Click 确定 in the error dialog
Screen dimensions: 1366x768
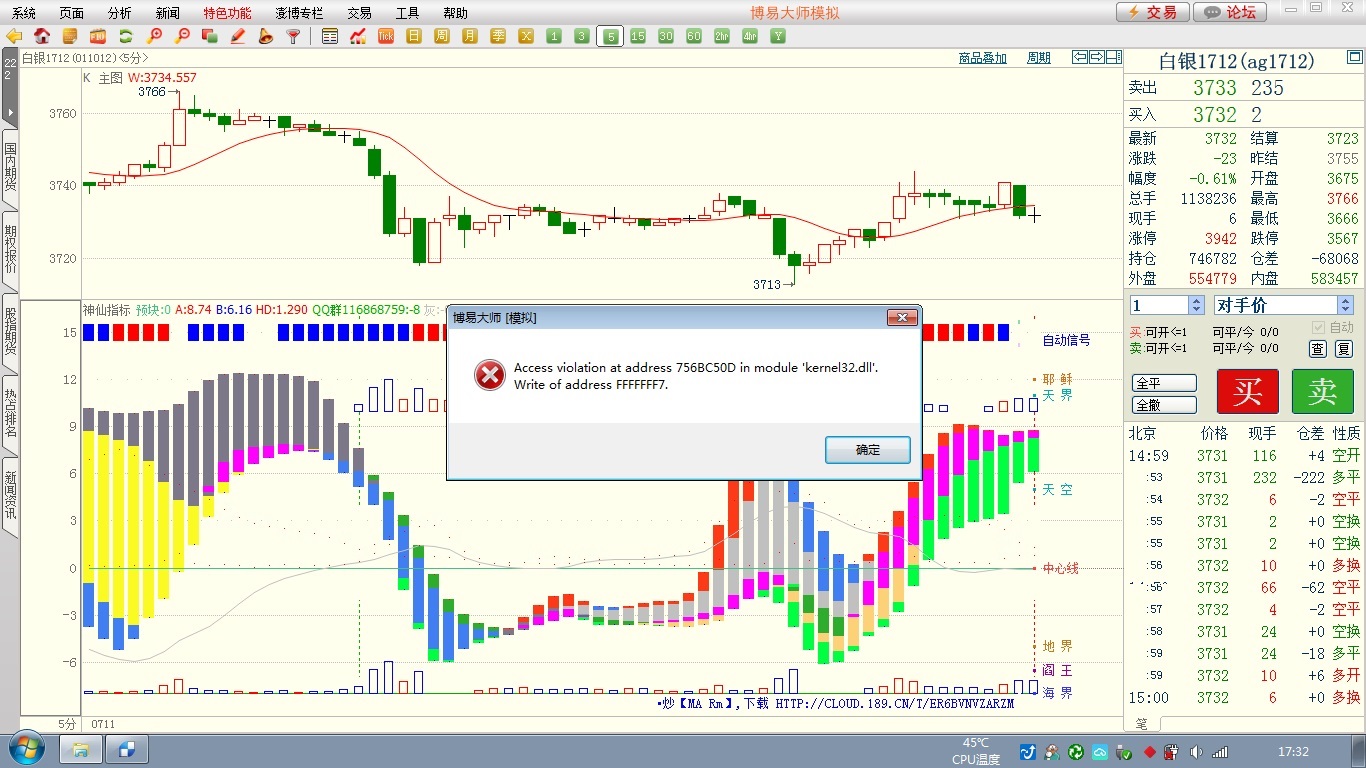tap(867, 450)
